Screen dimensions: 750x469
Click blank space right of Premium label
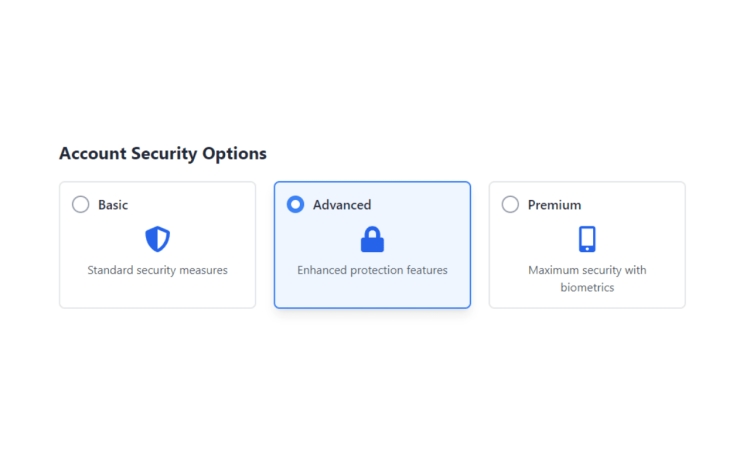(x=631, y=205)
